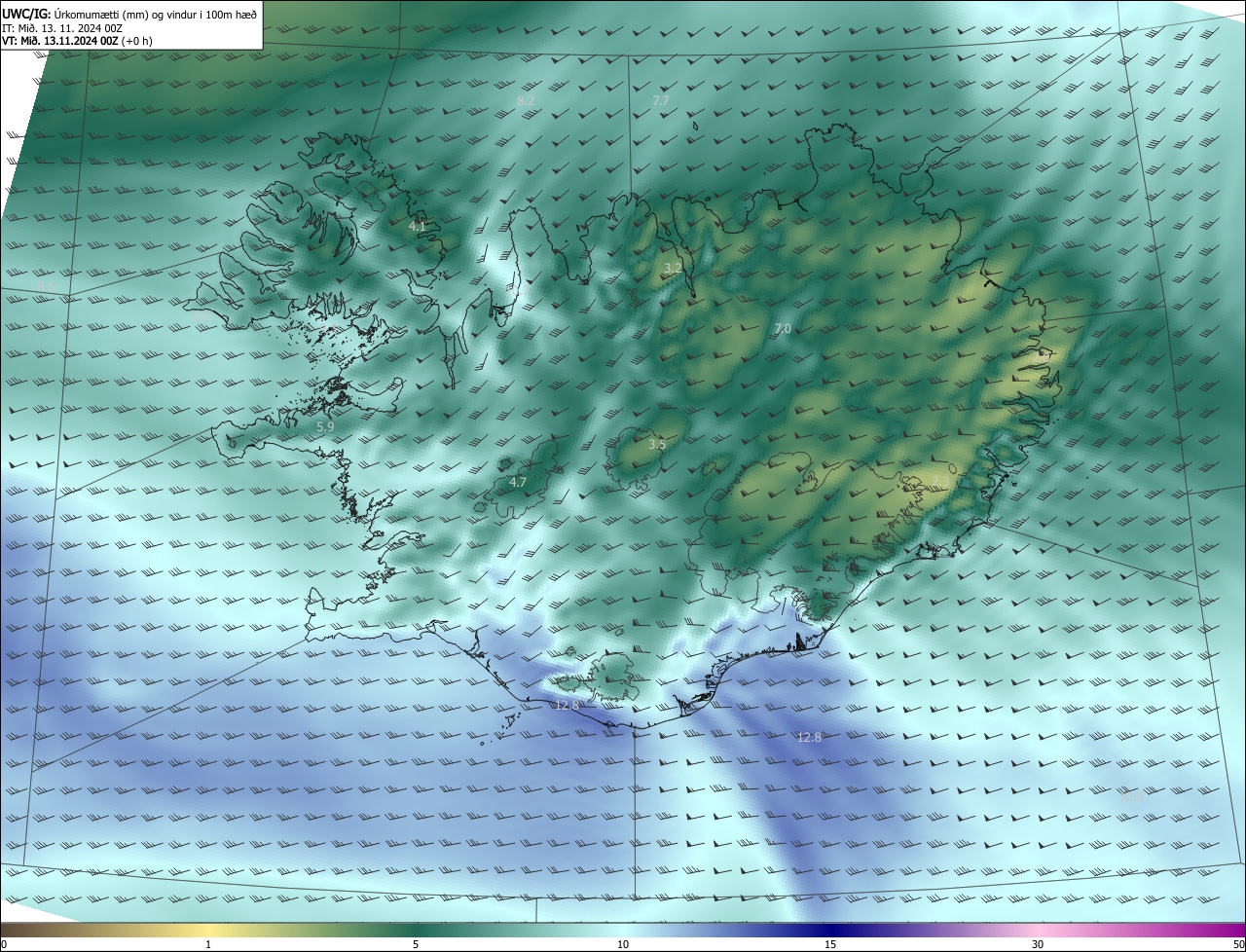Click the line 'VT: Mið. 13.11.2024 00Z (+0 h)'

coord(77,41)
